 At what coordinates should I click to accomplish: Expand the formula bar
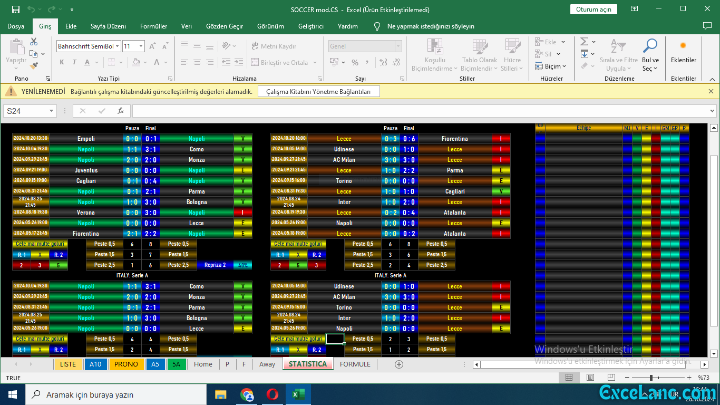[x=712, y=111]
